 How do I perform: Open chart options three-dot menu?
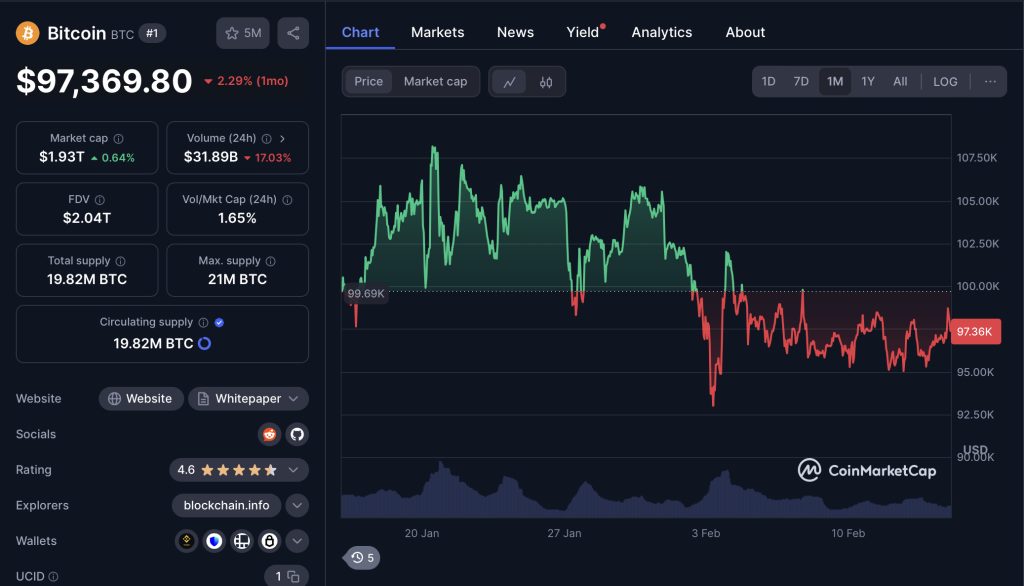coord(990,82)
